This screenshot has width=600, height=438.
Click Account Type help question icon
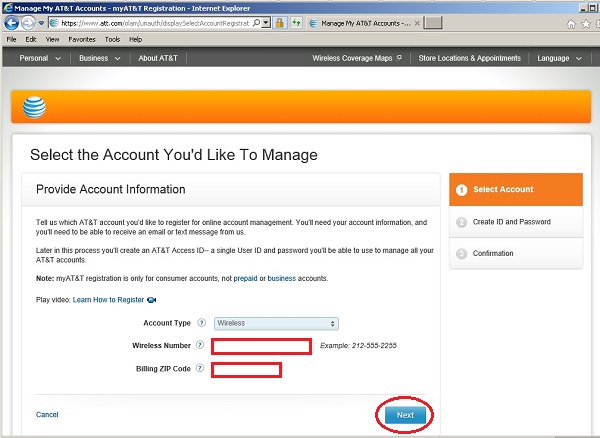point(201,322)
